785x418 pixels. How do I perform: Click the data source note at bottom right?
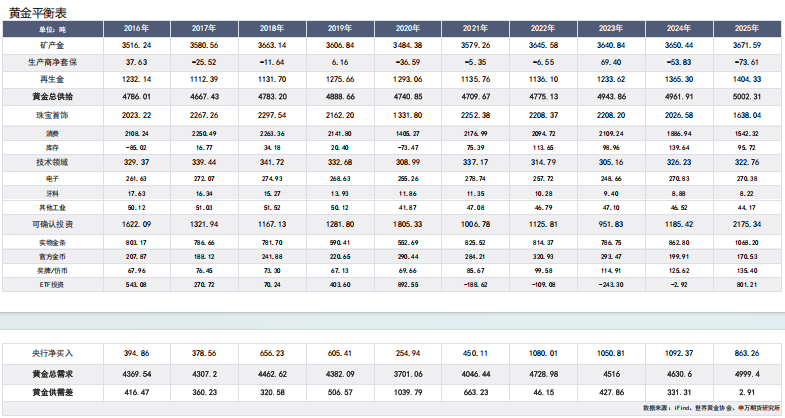pos(711,408)
